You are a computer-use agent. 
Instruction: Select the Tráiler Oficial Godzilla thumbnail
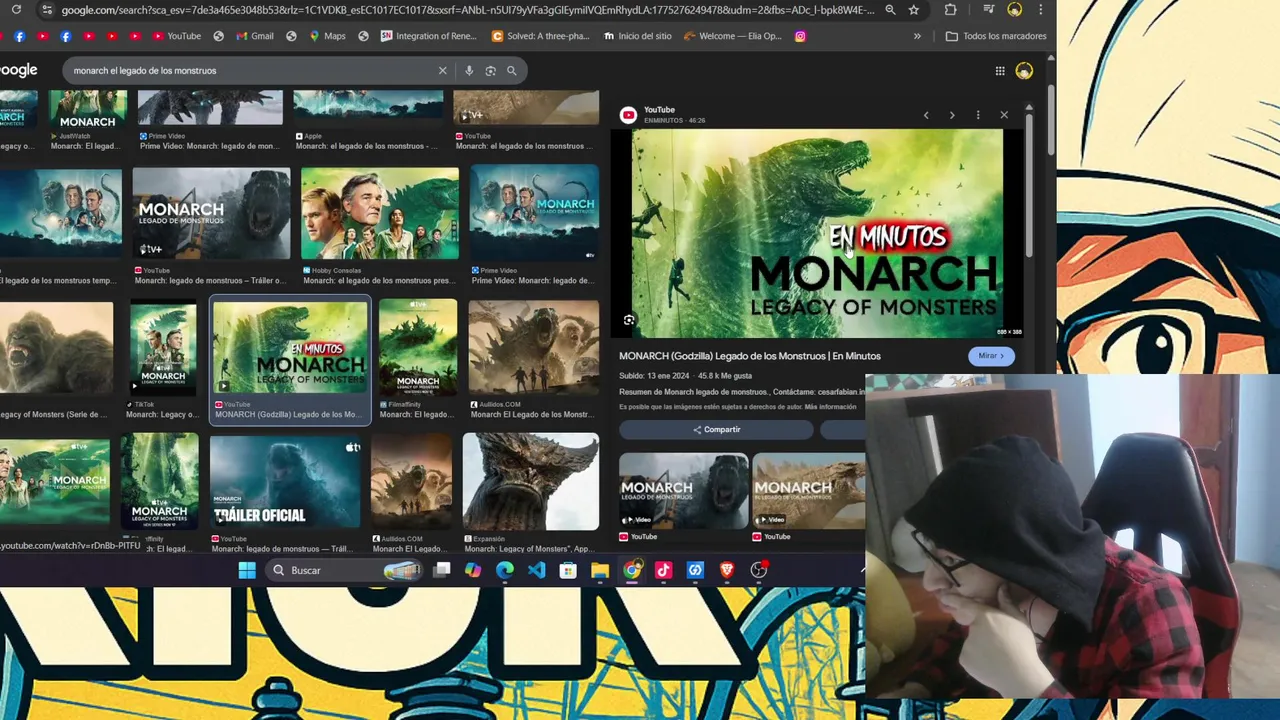285,481
